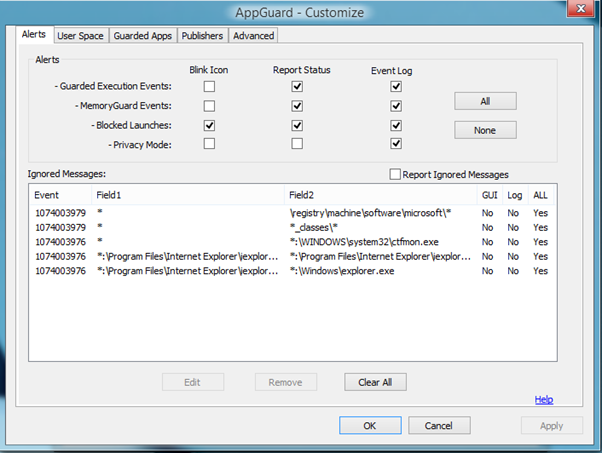Uncheck Report Status for MemoryGuard Events
602x453 pixels.
coord(296,106)
